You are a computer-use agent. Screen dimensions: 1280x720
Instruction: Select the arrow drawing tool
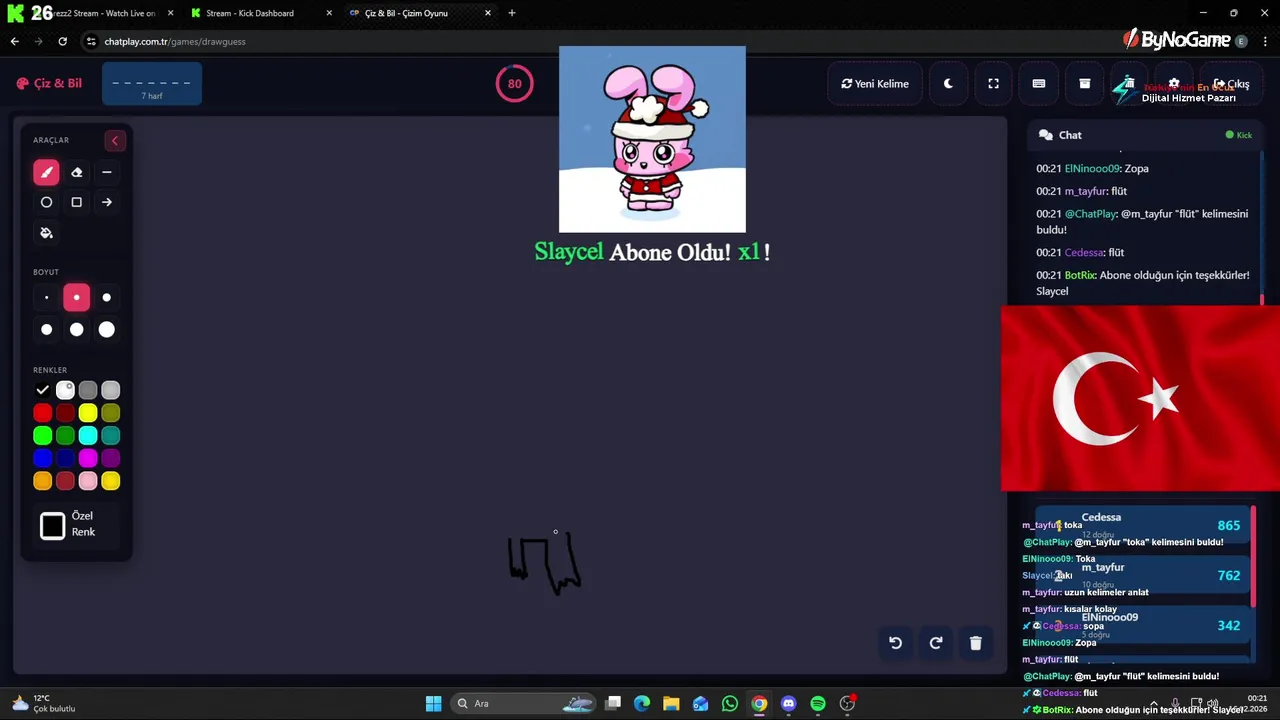(x=106, y=202)
